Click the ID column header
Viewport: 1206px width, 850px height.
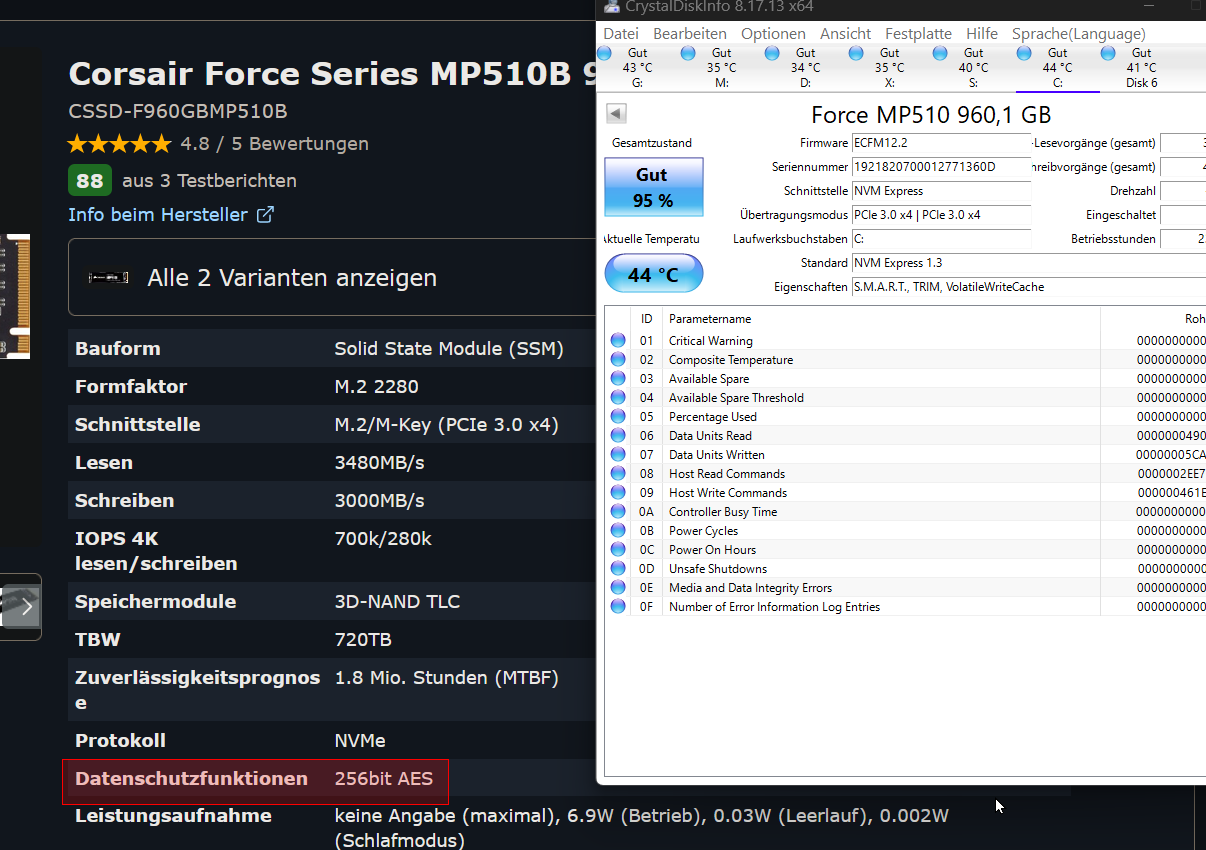(x=647, y=319)
